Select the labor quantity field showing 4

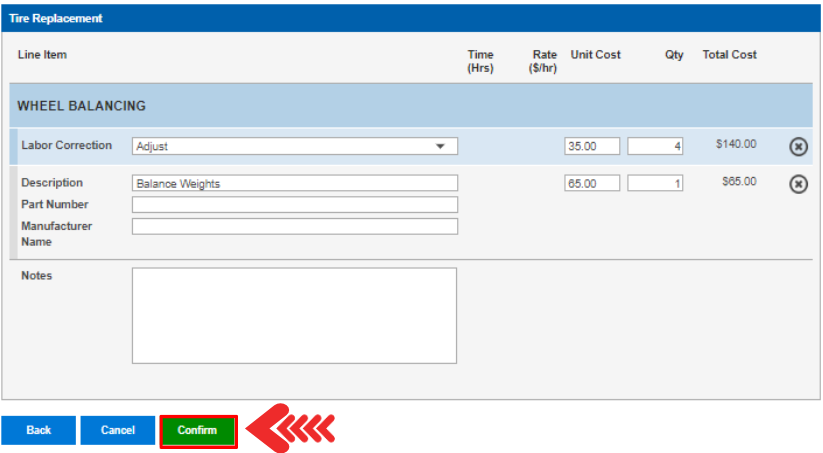655,146
